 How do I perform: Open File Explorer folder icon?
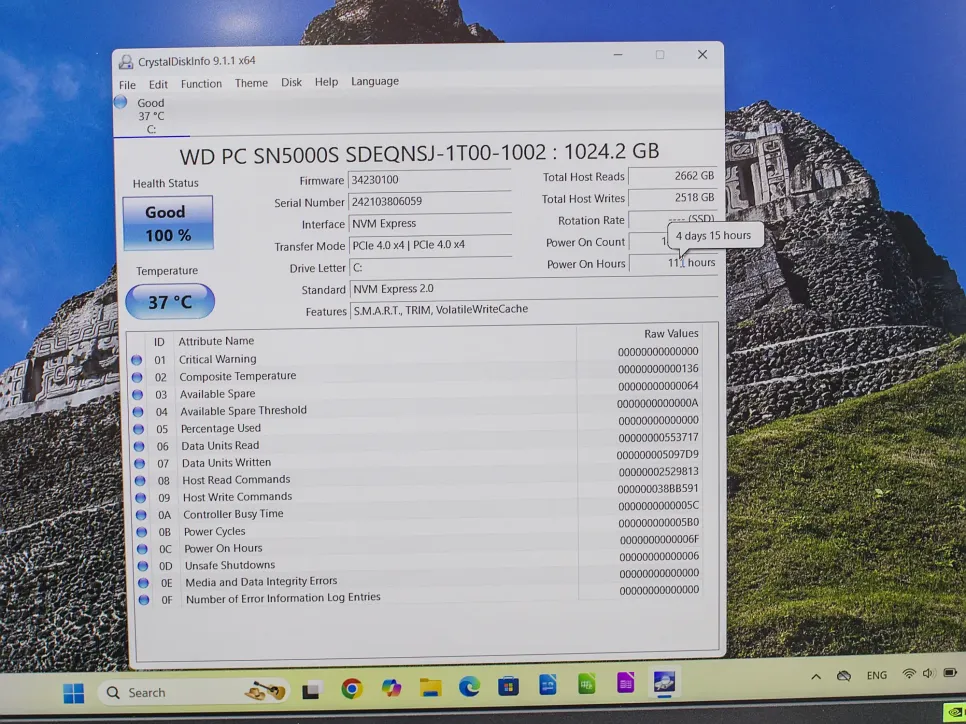pyautogui.click(x=431, y=687)
